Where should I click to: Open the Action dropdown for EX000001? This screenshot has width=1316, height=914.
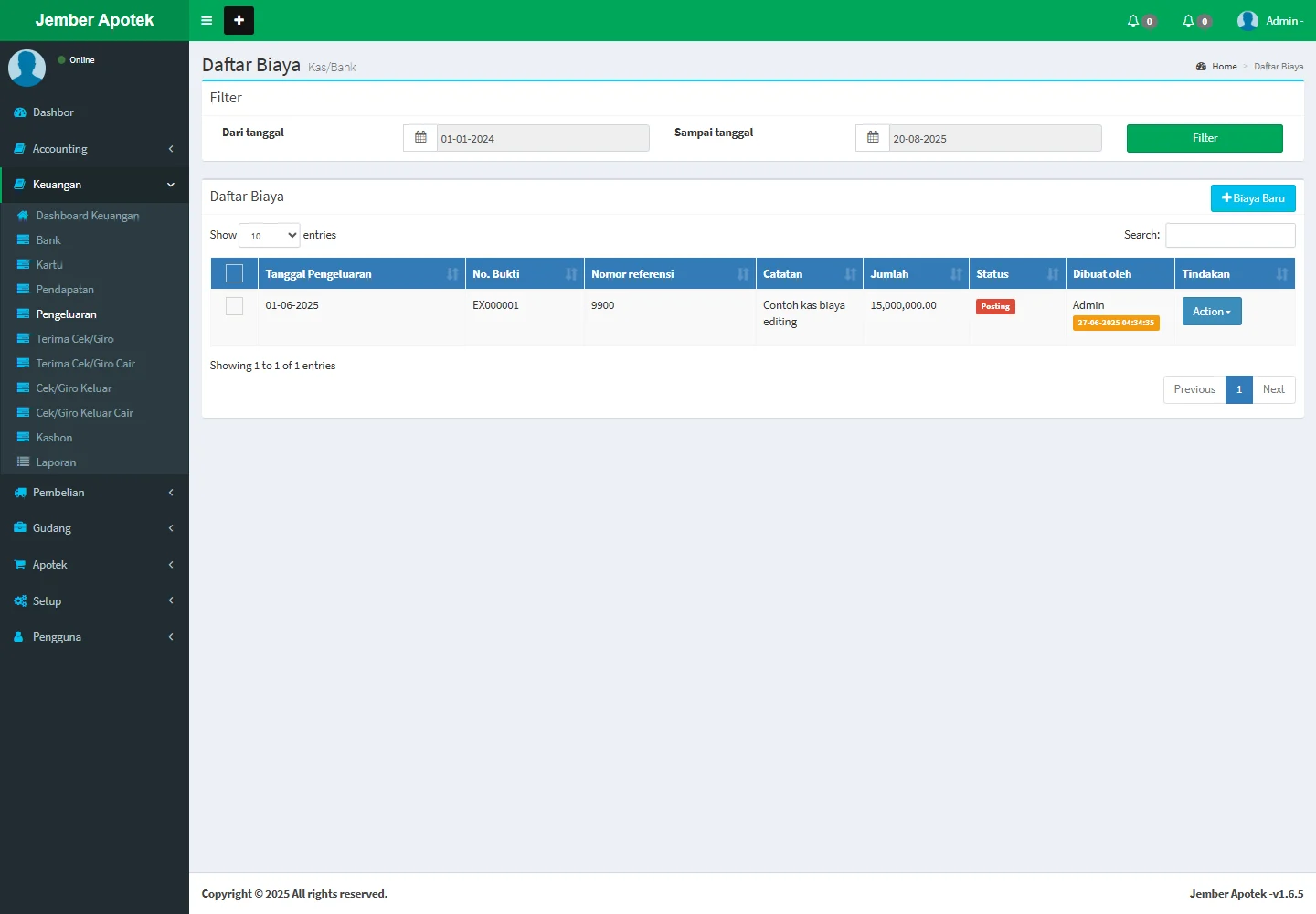click(x=1211, y=312)
